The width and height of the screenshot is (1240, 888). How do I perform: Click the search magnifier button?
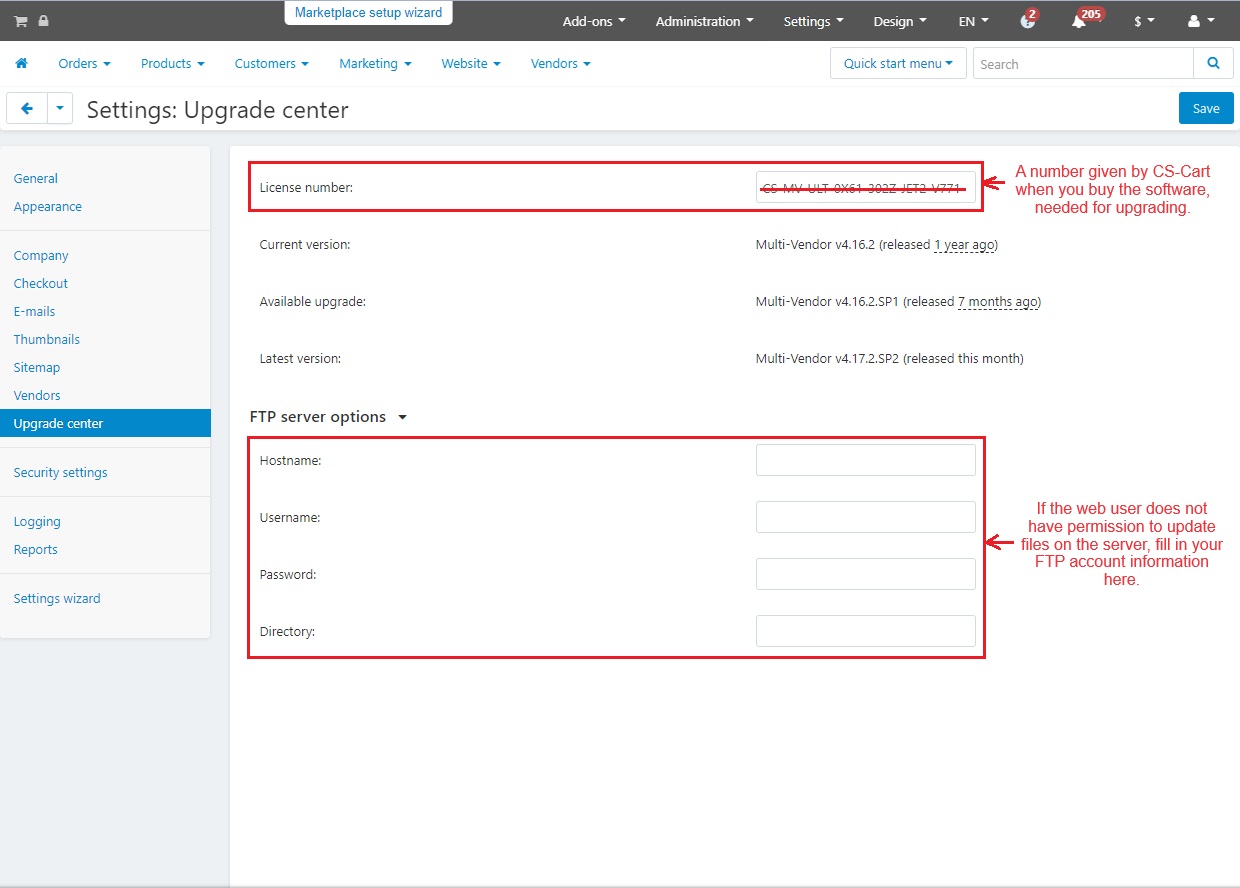coord(1213,63)
